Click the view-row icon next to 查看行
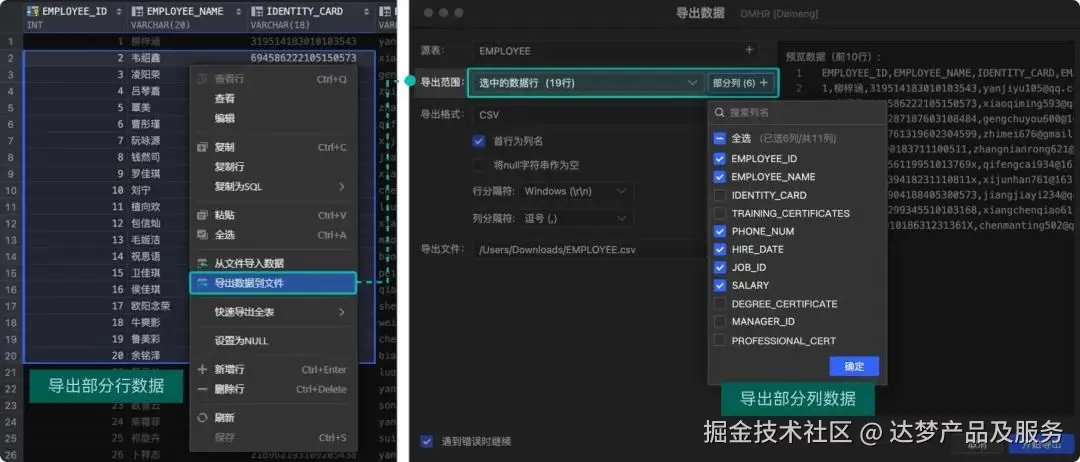This screenshot has width=1080, height=462. (202, 79)
